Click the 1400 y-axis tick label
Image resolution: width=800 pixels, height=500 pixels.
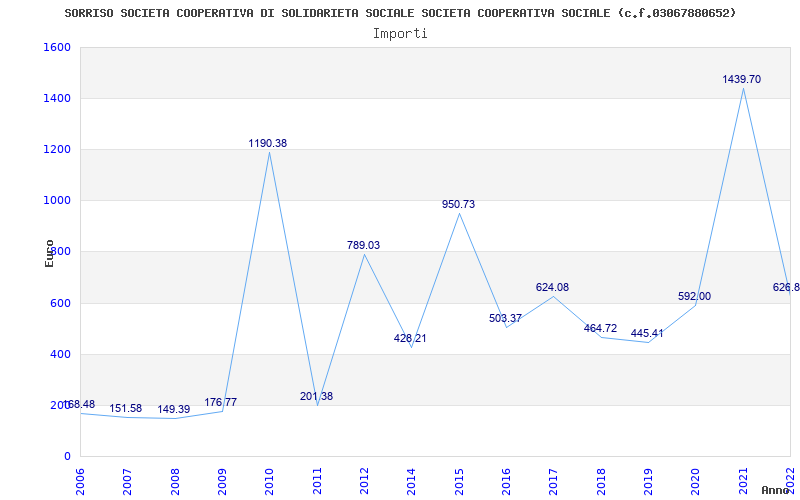(x=57, y=98)
